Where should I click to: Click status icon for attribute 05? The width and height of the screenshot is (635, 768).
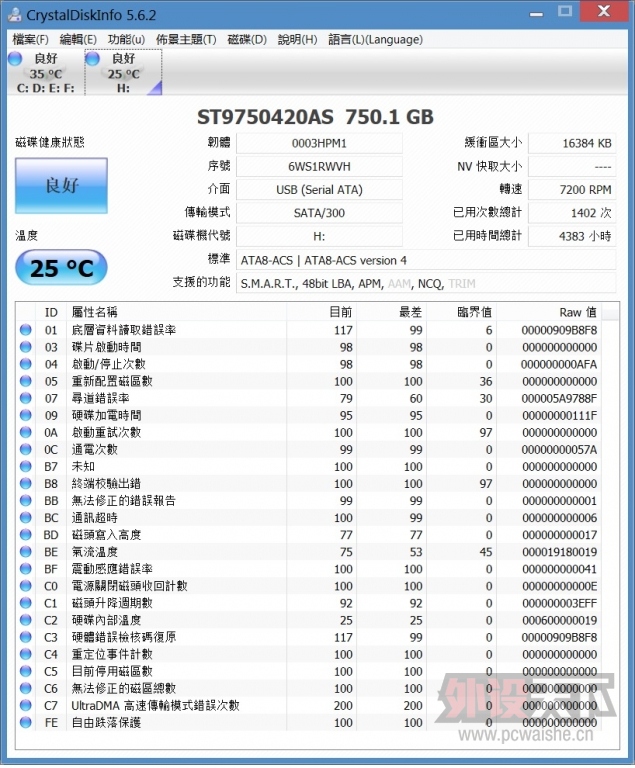pyautogui.click(x=25, y=381)
